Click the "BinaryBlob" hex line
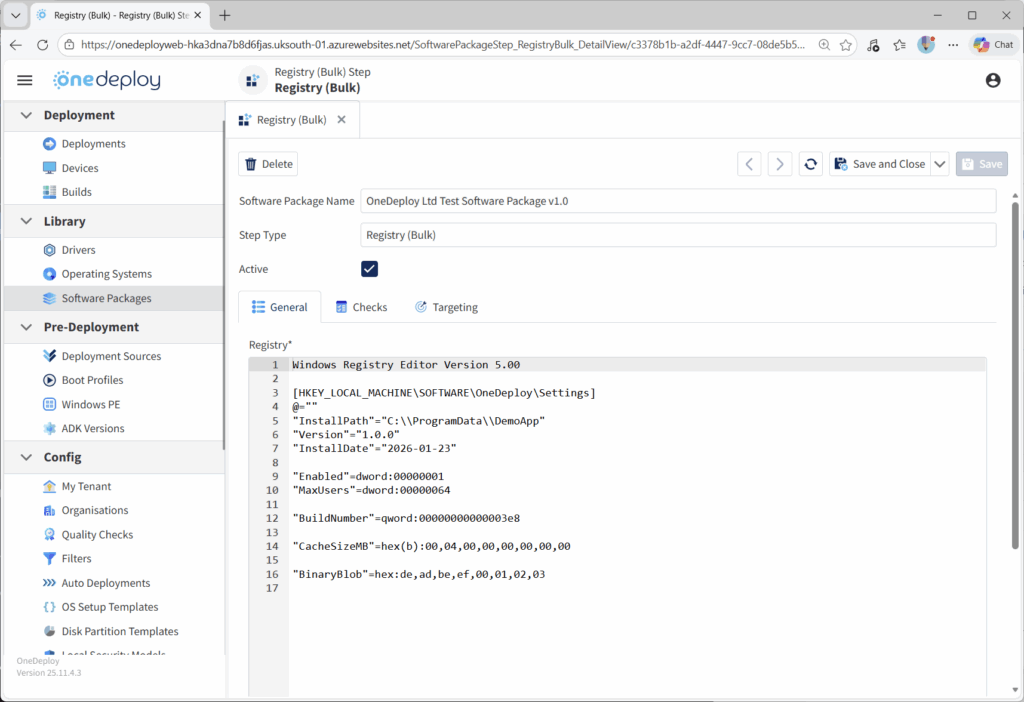 419,575
